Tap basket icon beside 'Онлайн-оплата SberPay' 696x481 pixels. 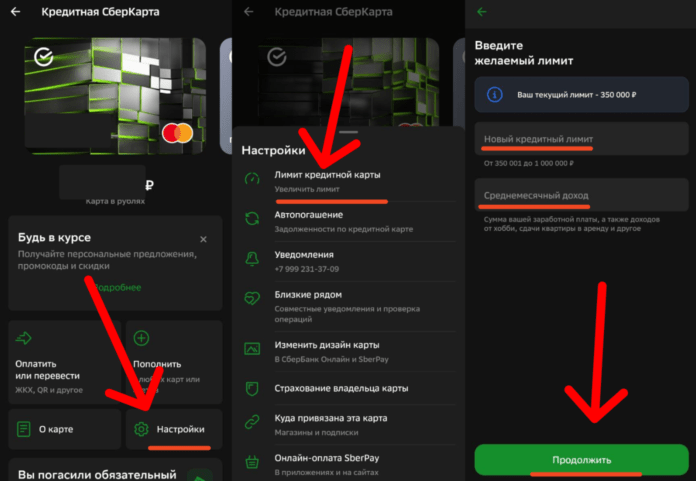(252, 462)
